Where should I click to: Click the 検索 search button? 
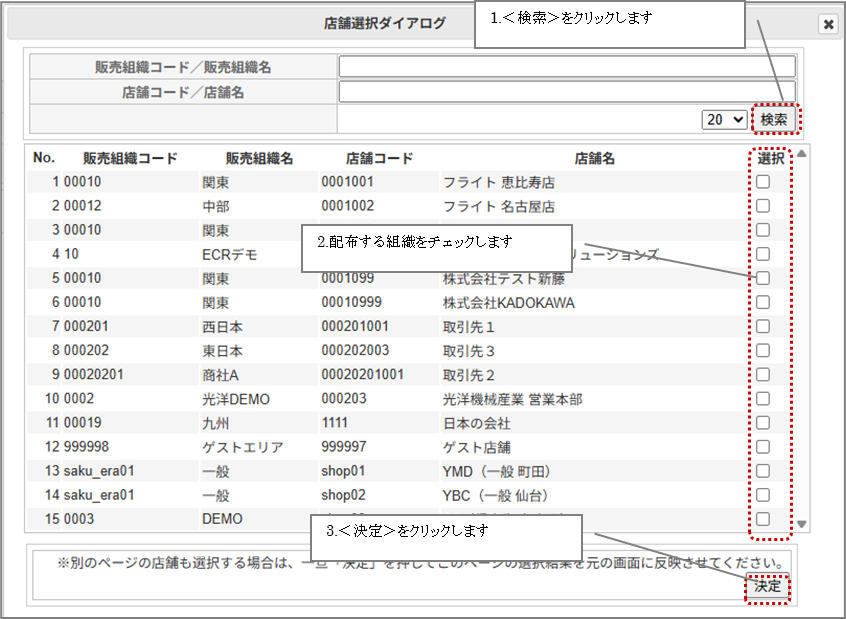pyautogui.click(x=774, y=119)
